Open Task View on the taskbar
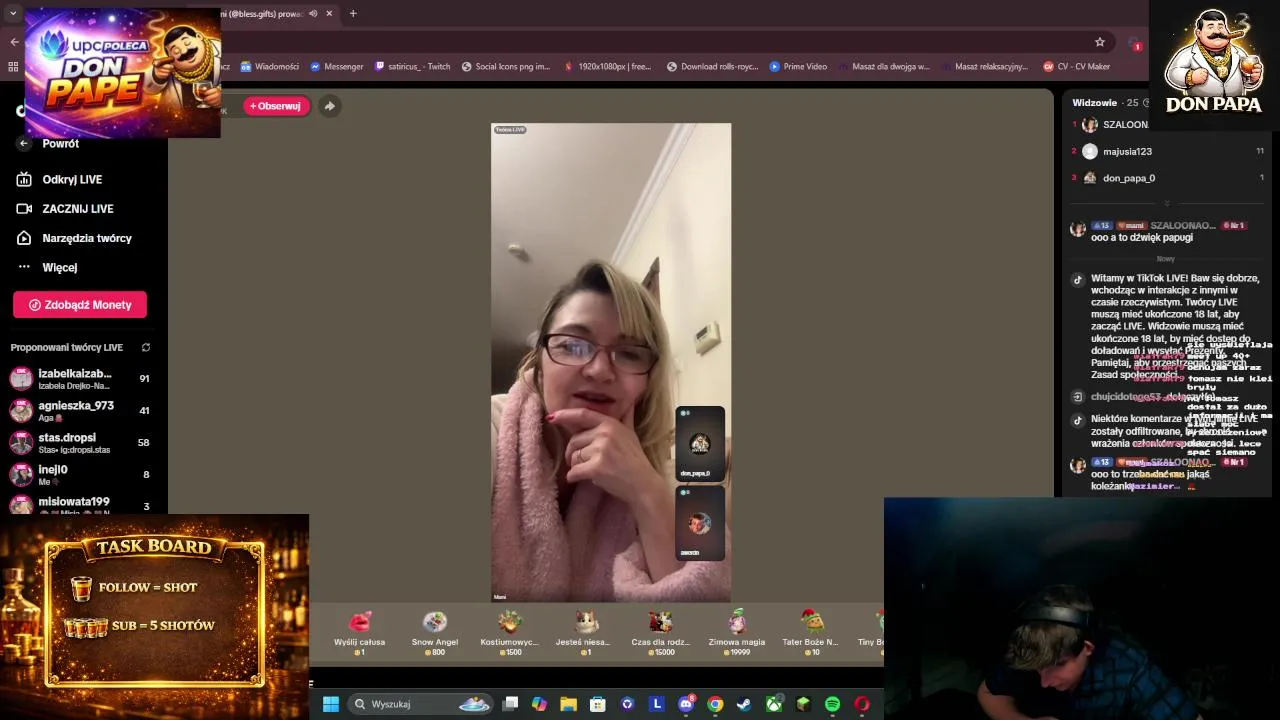Image resolution: width=1280 pixels, height=720 pixels. [510, 704]
